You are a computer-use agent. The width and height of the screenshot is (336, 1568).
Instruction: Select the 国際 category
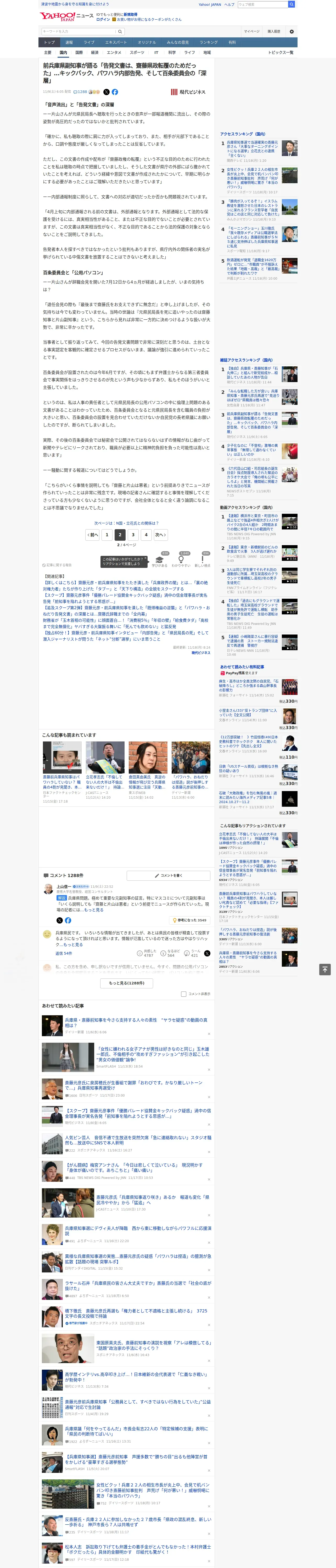[x=79, y=52]
